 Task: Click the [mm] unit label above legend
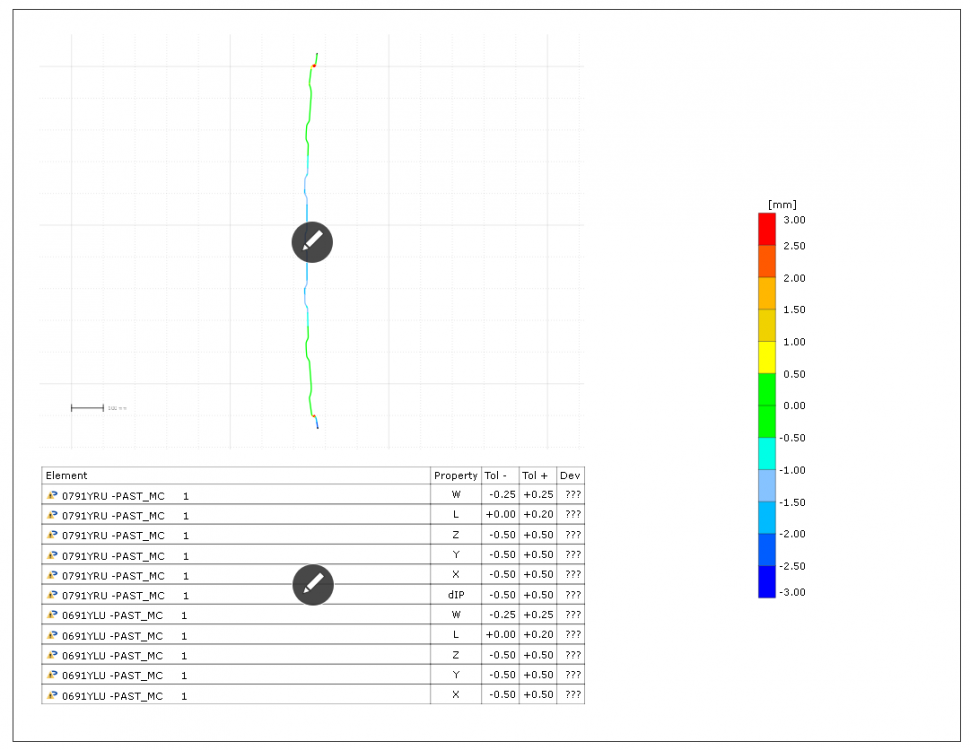(781, 204)
